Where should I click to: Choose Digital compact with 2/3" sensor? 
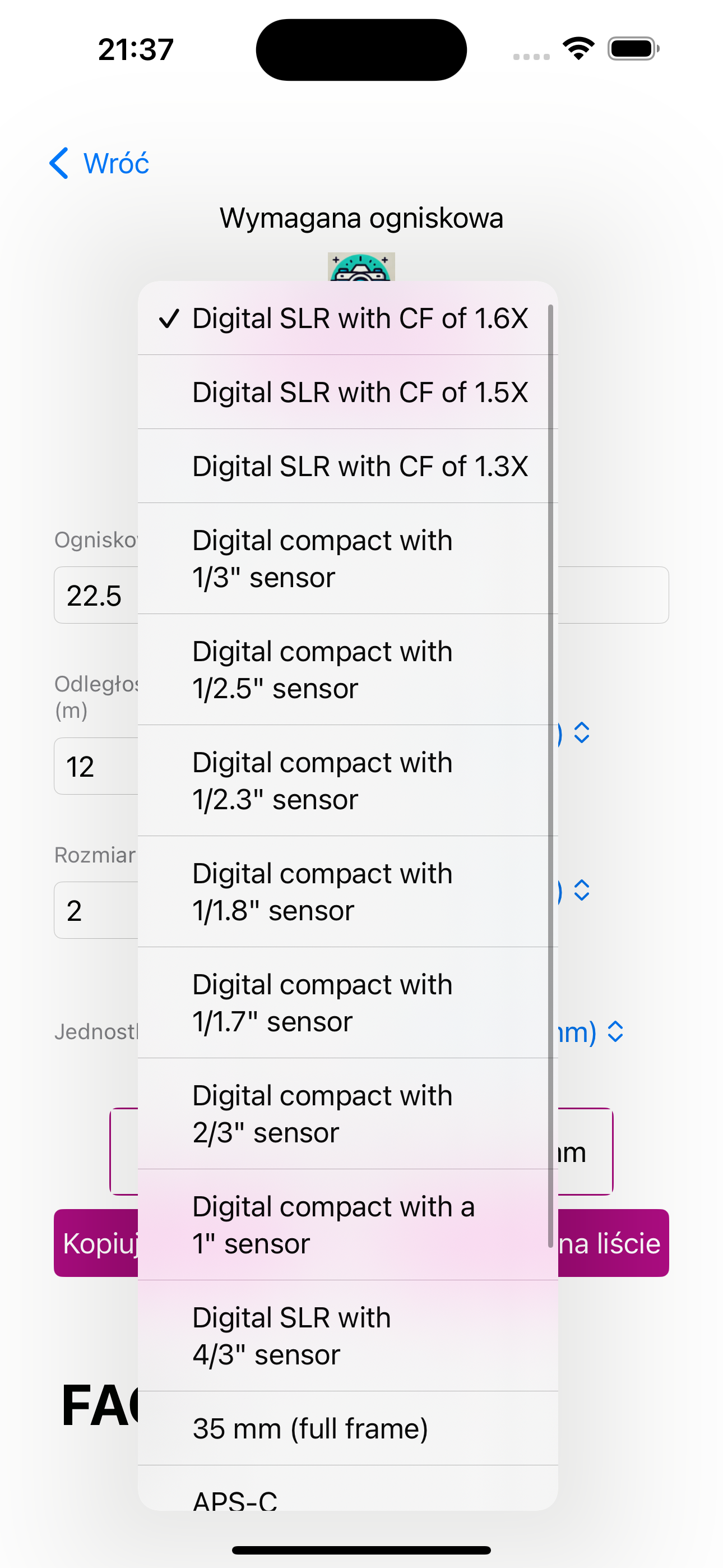(347, 1114)
